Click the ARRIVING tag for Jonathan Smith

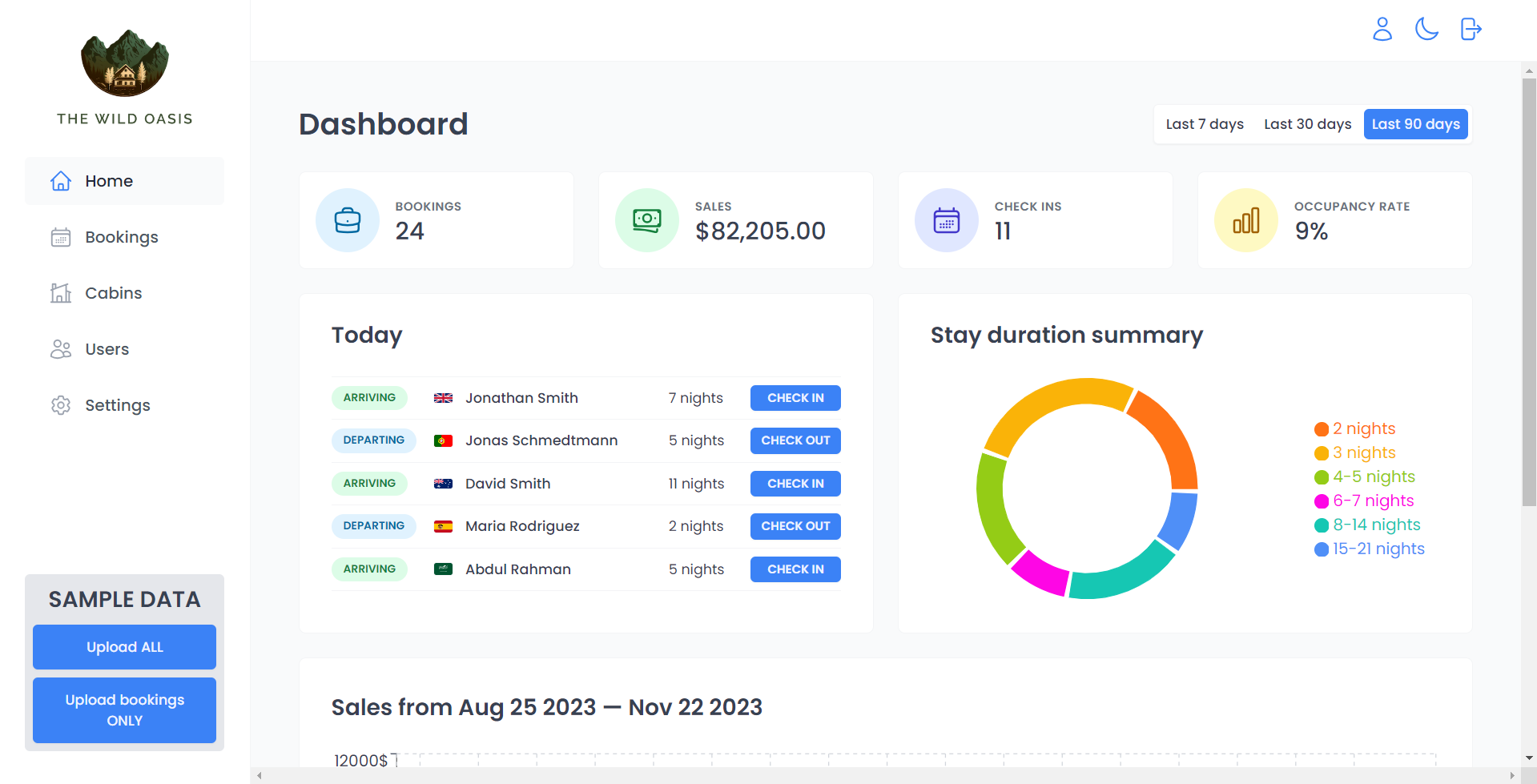pyautogui.click(x=369, y=398)
